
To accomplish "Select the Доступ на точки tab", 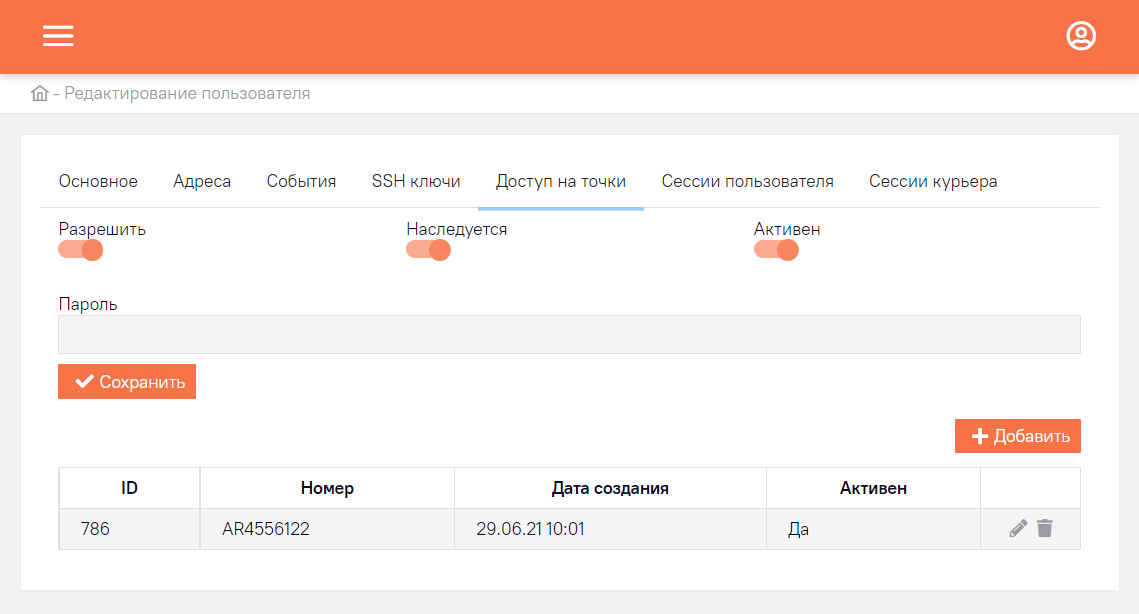I will (x=561, y=181).
